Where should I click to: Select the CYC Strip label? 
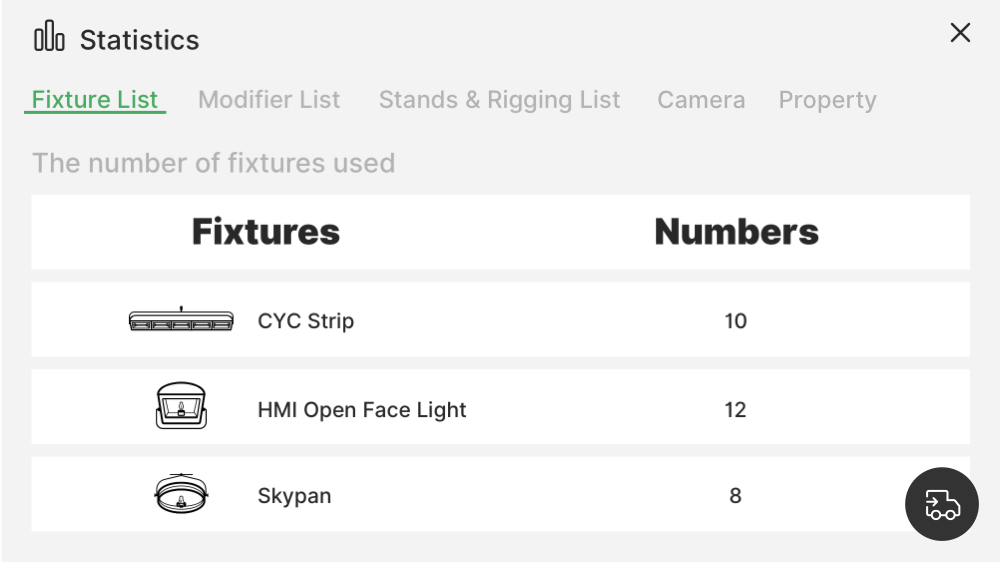click(306, 321)
